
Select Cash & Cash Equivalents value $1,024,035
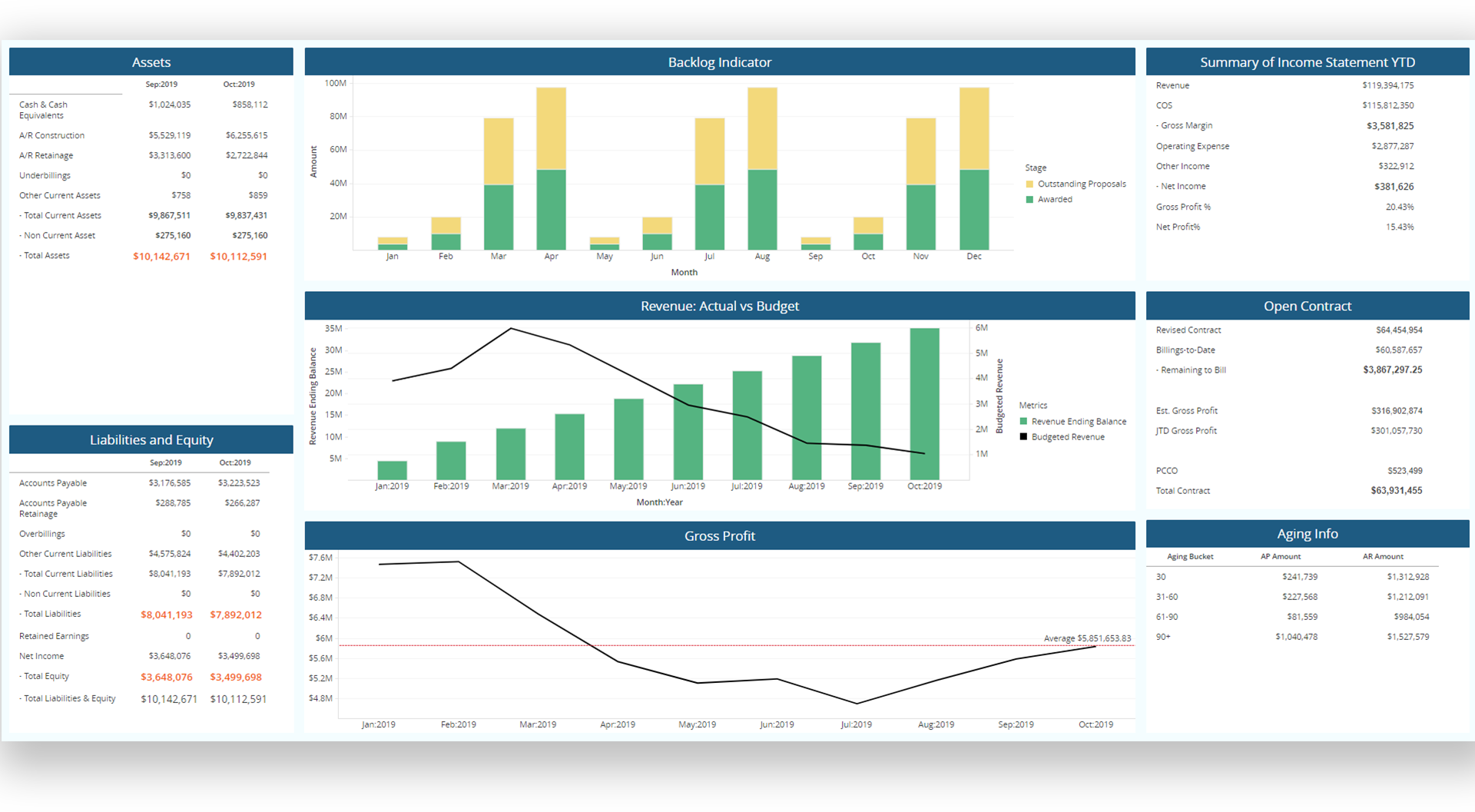170,104
